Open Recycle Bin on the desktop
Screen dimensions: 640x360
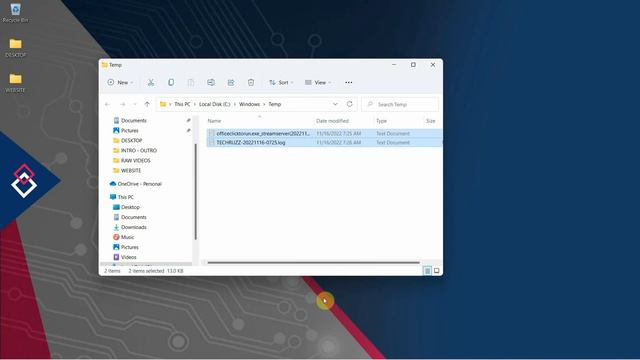(16, 13)
